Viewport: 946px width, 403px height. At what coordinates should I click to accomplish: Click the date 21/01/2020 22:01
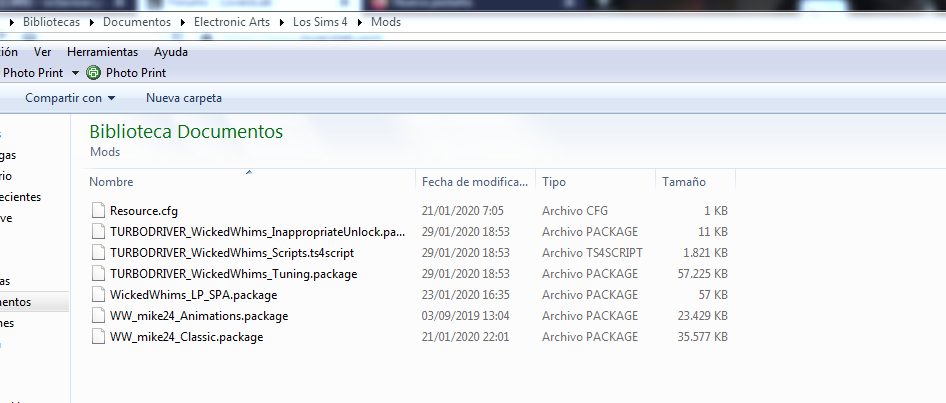(465, 337)
